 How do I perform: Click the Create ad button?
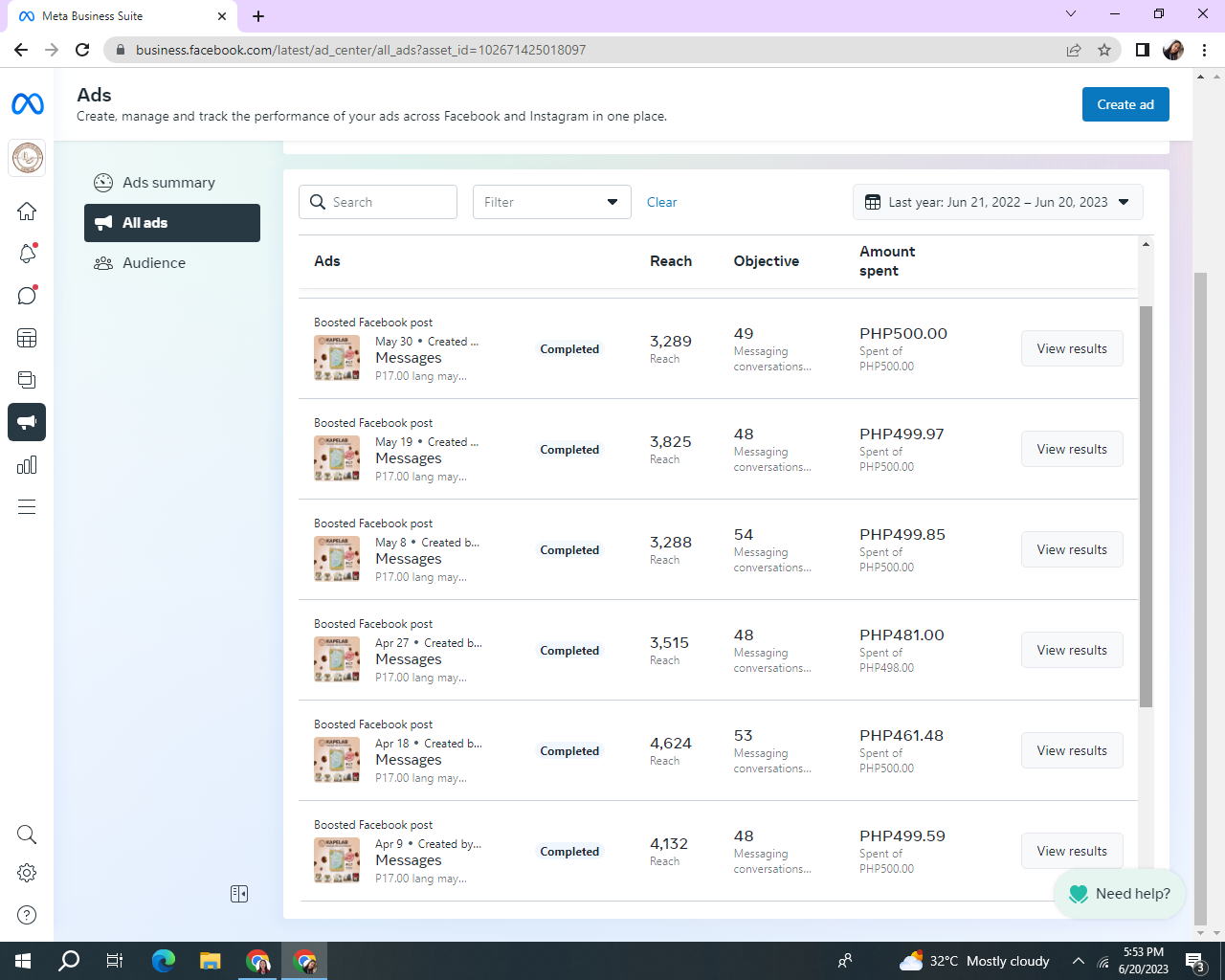pyautogui.click(x=1125, y=104)
